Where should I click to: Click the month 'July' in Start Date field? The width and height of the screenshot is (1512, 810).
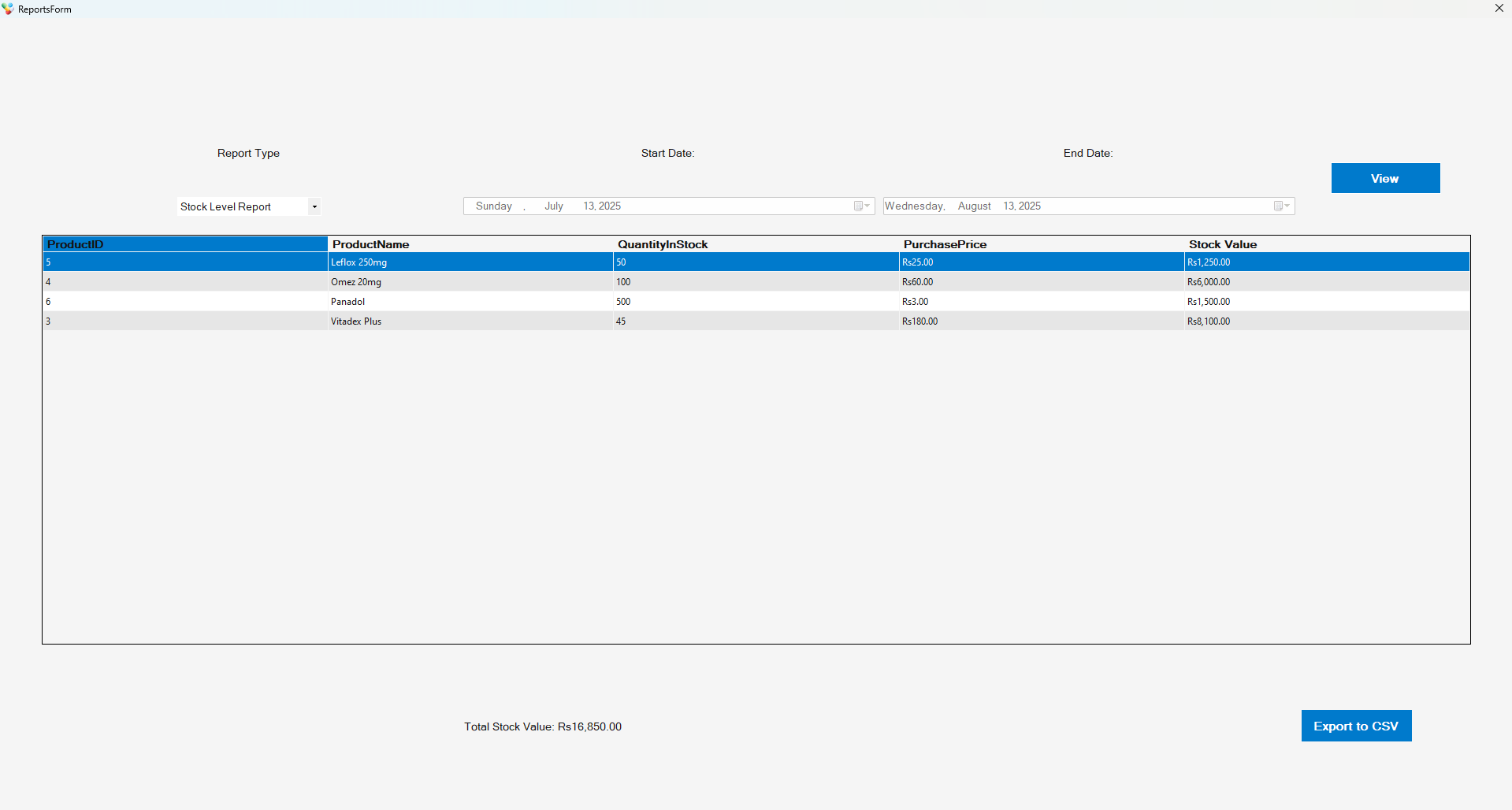[x=554, y=206]
